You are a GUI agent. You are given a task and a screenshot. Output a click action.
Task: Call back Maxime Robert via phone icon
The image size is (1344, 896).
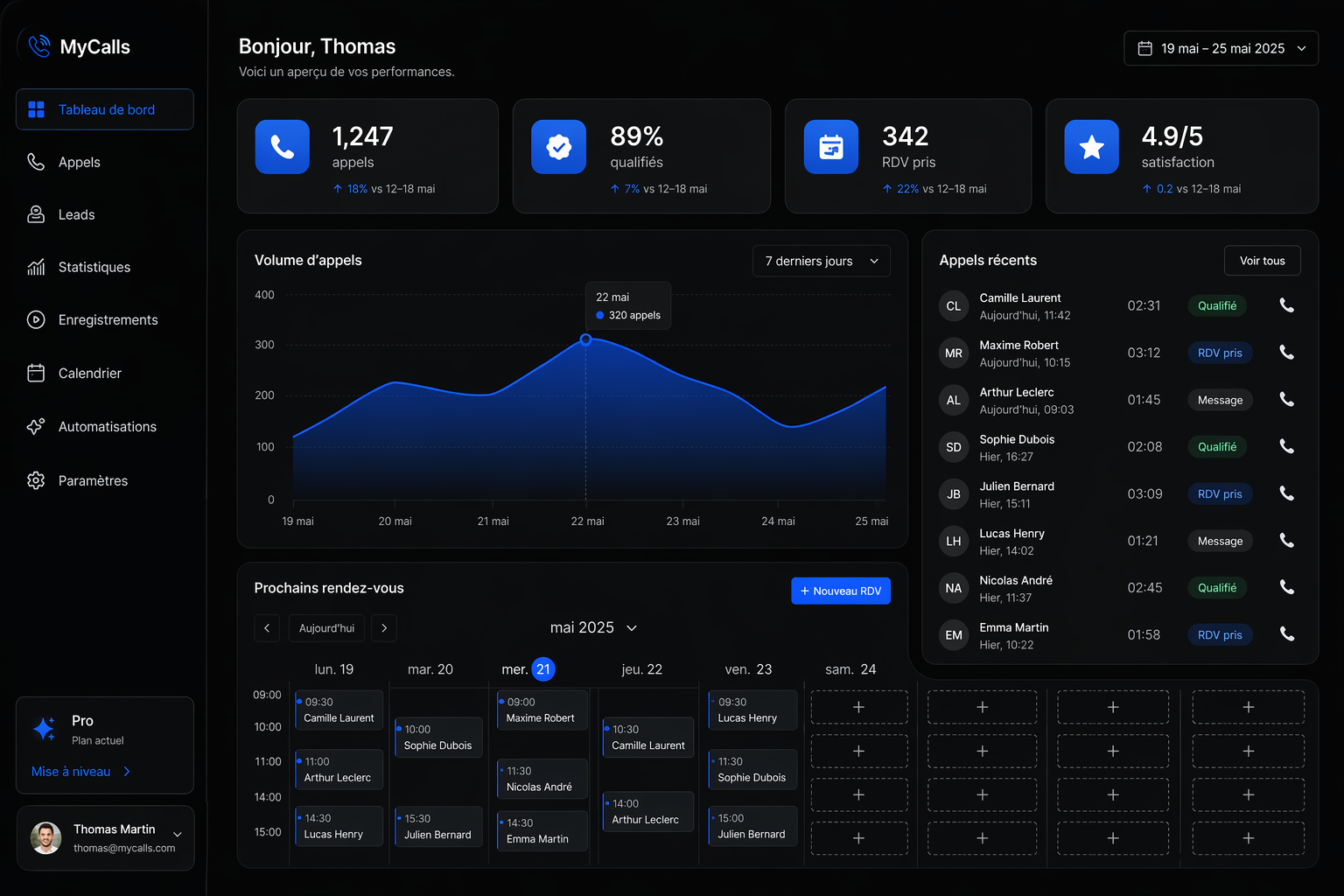pos(1286,353)
